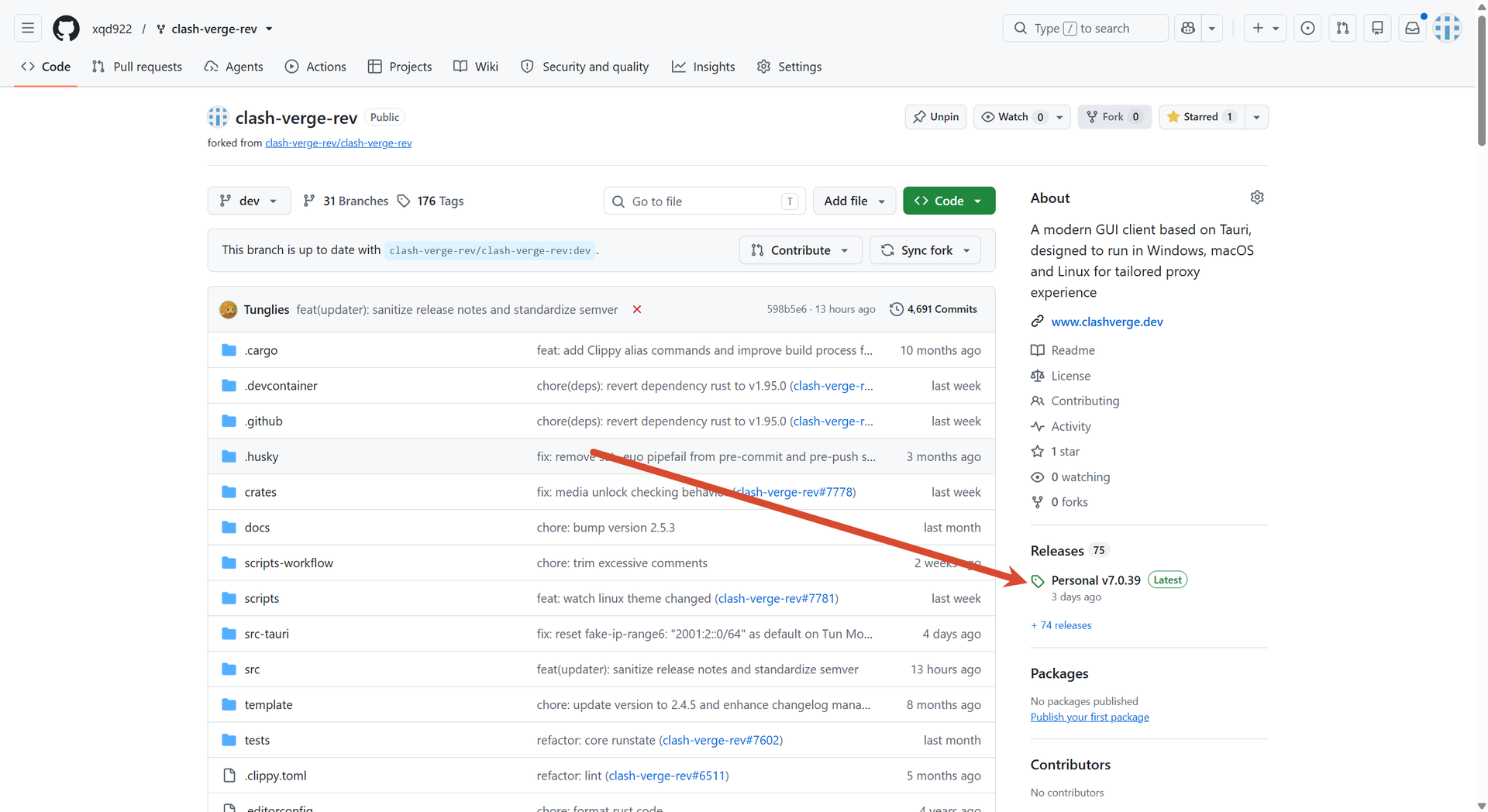Screen dimensions: 1488x812
Task: Open the hamburger navigation menu
Action: [x=28, y=29]
